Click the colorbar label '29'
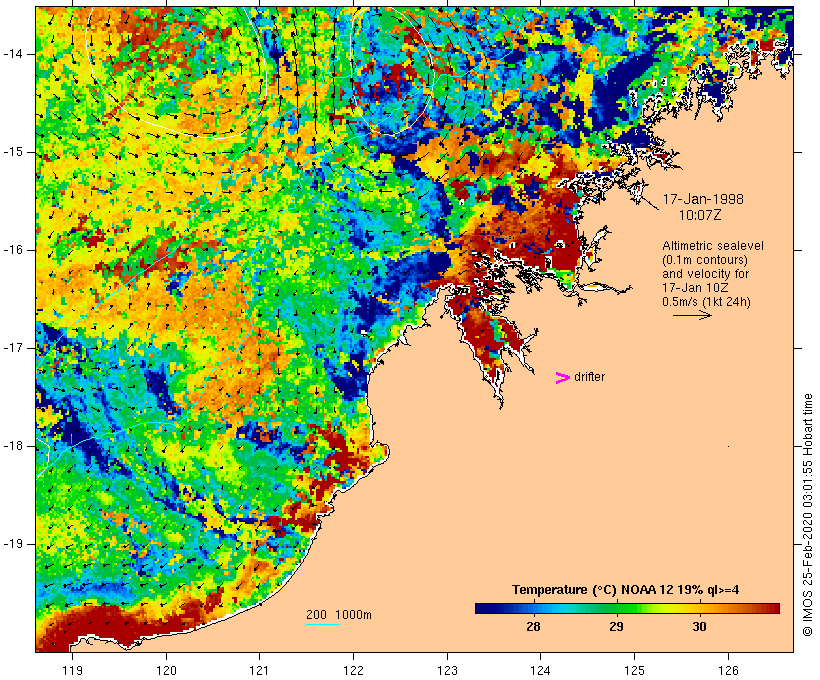Viewport: 820px width, 680px height. tap(616, 626)
